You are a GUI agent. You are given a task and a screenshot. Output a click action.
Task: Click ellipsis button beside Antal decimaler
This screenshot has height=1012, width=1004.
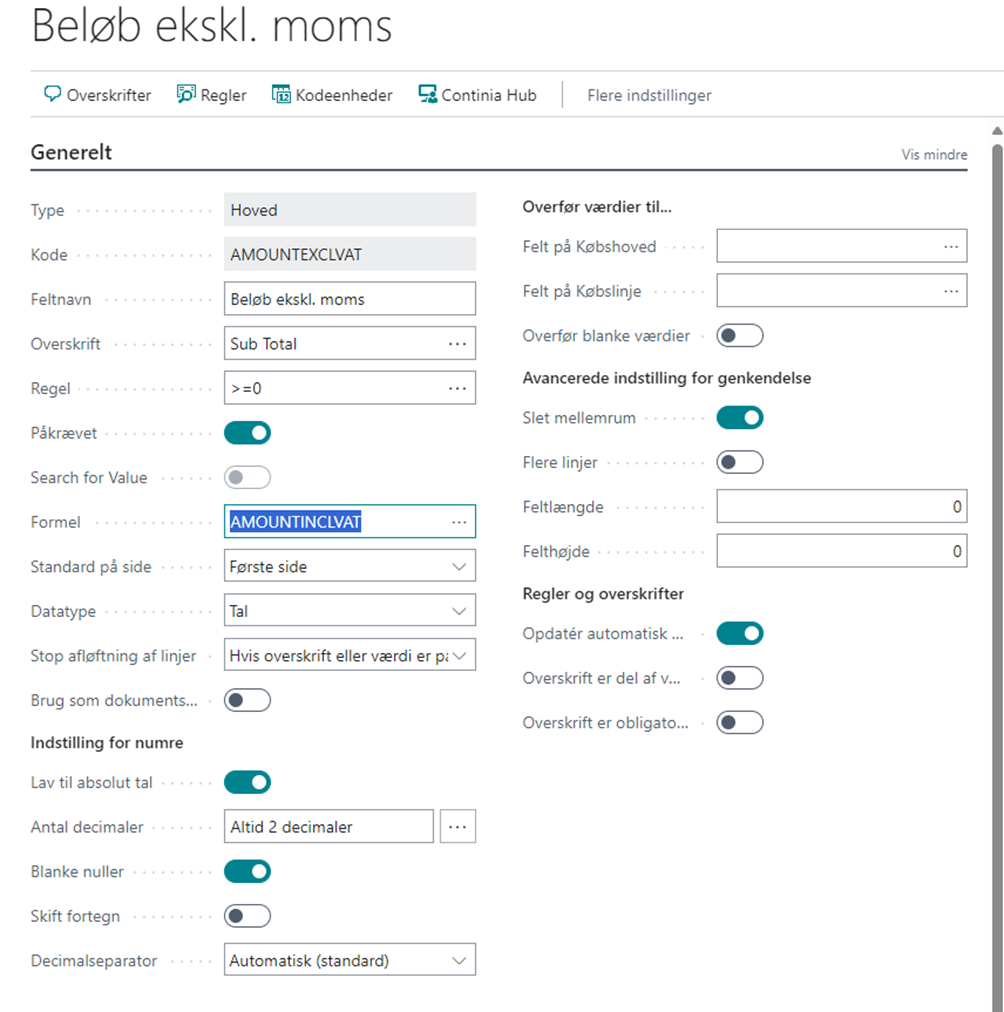click(457, 827)
